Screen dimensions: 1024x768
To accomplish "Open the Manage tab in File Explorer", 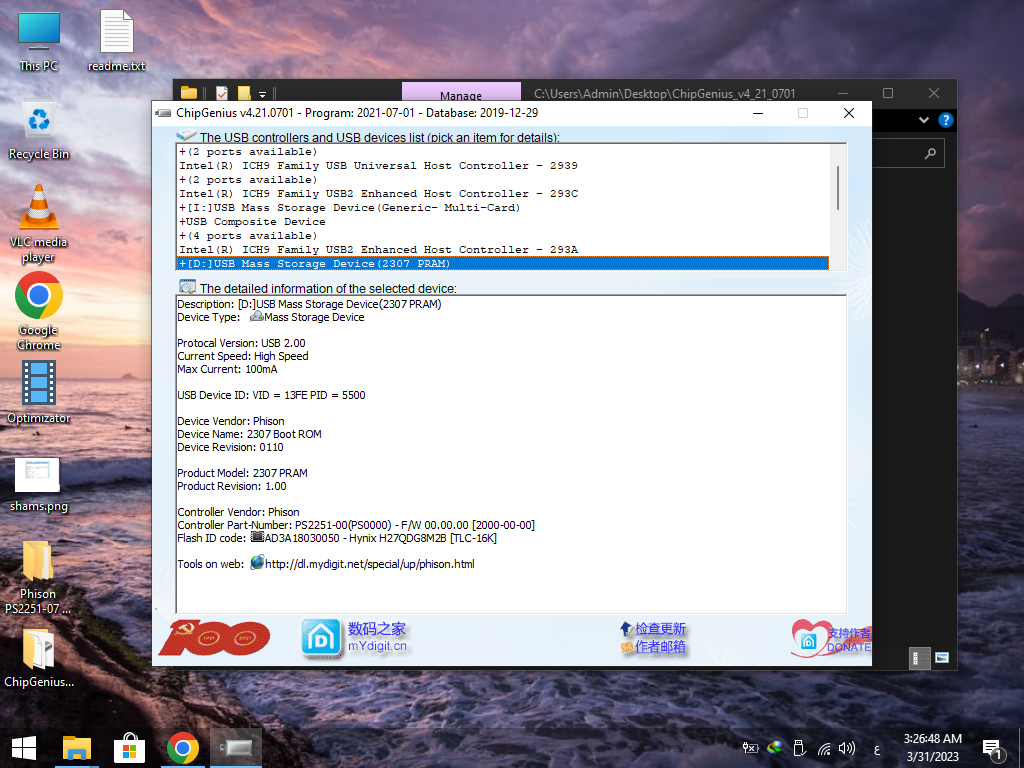I will [x=461, y=92].
